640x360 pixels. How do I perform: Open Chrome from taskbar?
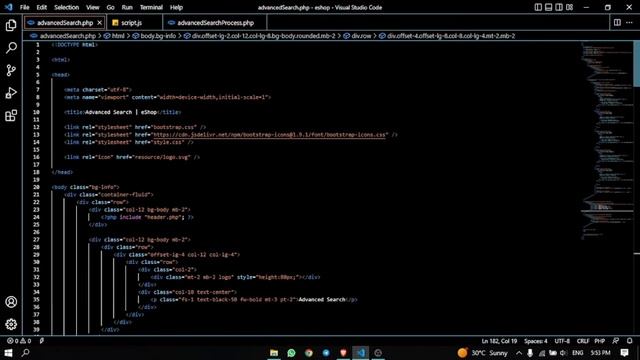point(309,353)
